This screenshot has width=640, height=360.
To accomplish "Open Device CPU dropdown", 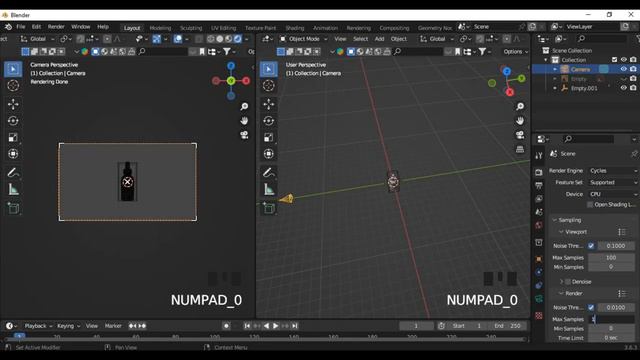I will 613,194.
